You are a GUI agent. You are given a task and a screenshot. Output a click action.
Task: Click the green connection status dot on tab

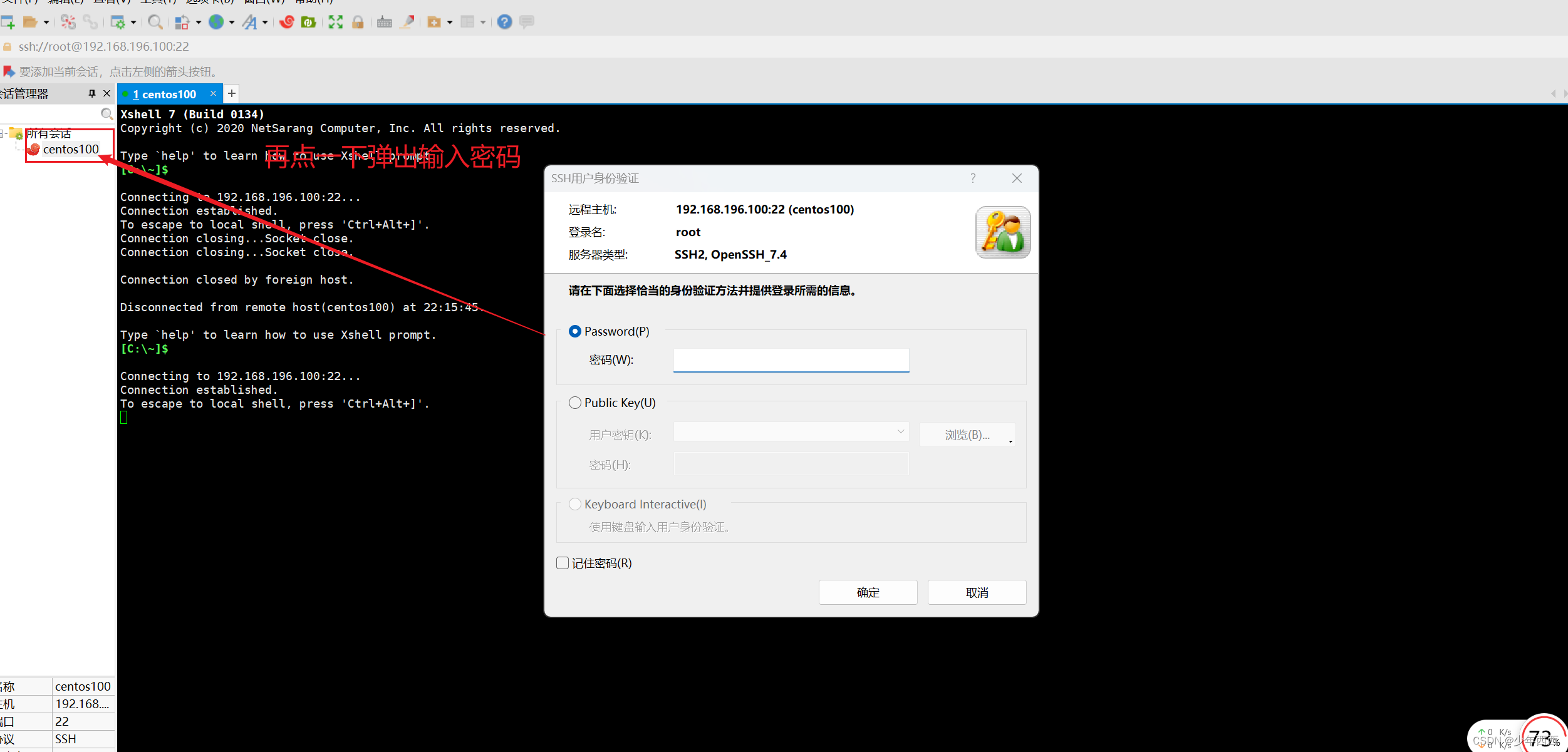pos(125,93)
